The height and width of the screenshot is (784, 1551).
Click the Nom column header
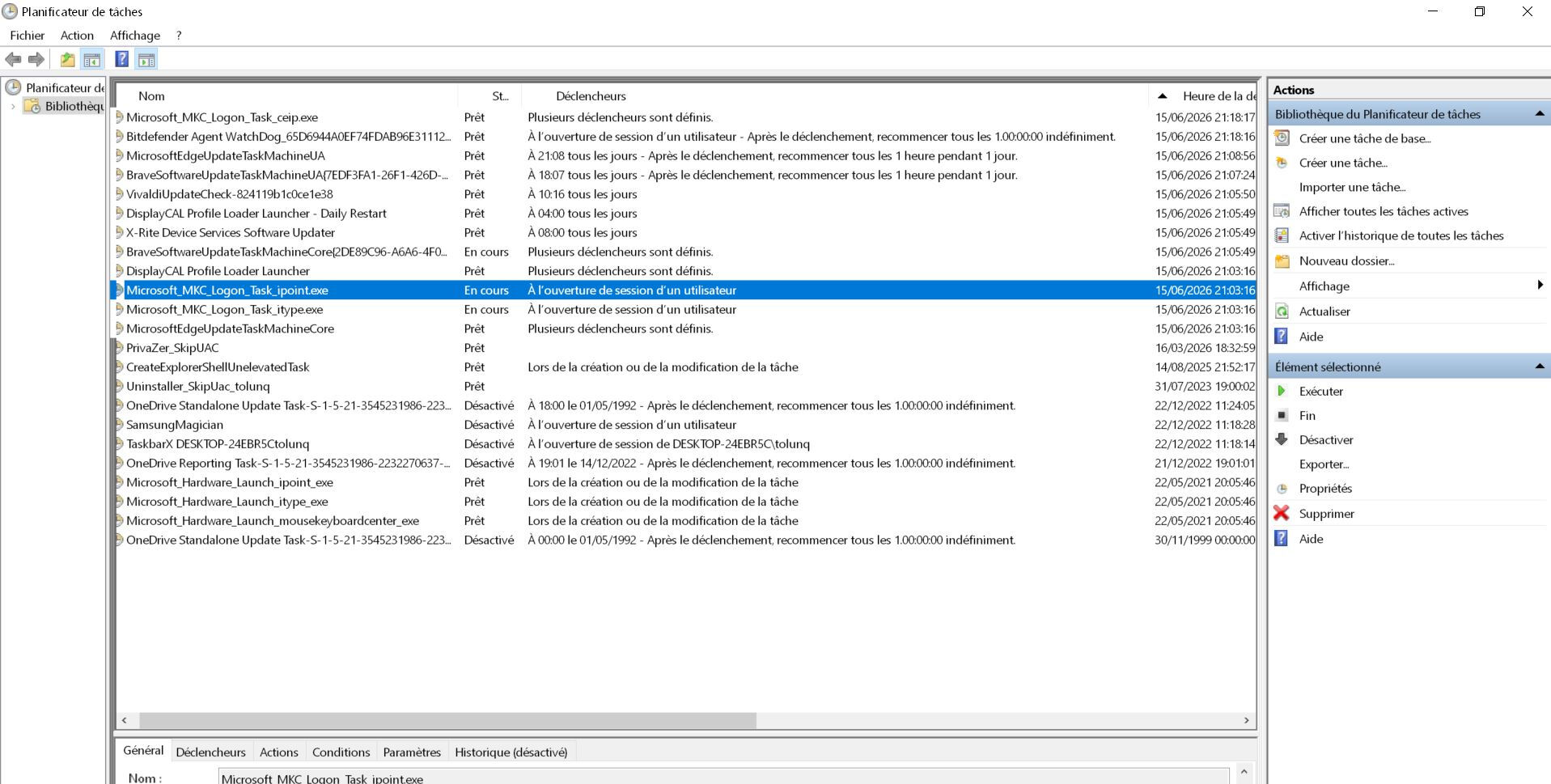point(287,95)
